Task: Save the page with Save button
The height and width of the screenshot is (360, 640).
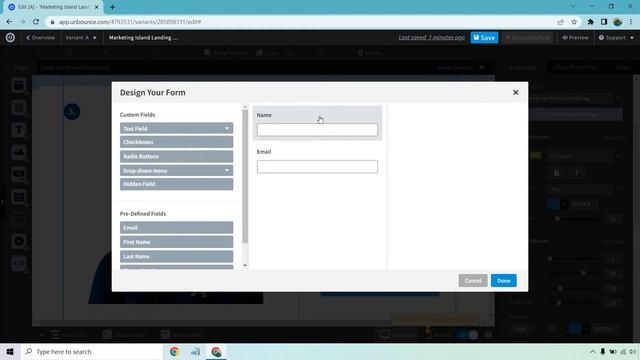Action: tap(484, 38)
